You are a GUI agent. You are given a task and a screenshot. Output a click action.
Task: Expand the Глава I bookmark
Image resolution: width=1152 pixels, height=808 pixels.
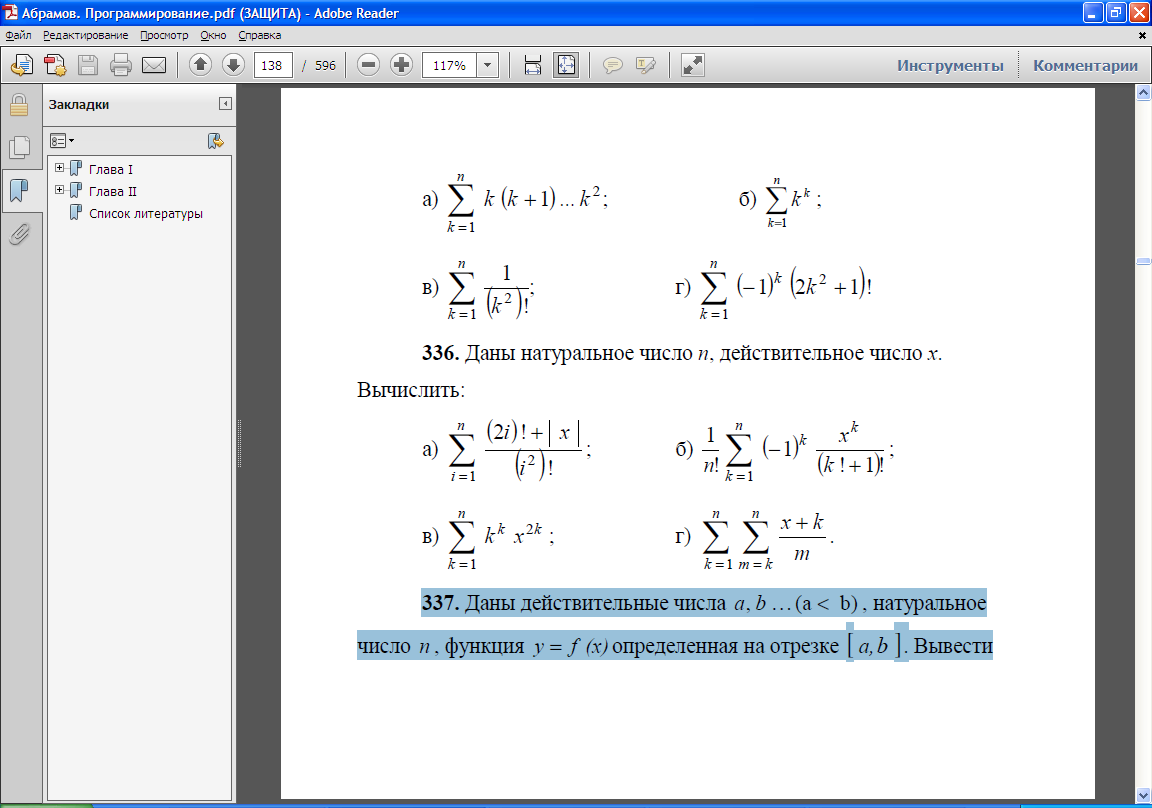(x=60, y=168)
